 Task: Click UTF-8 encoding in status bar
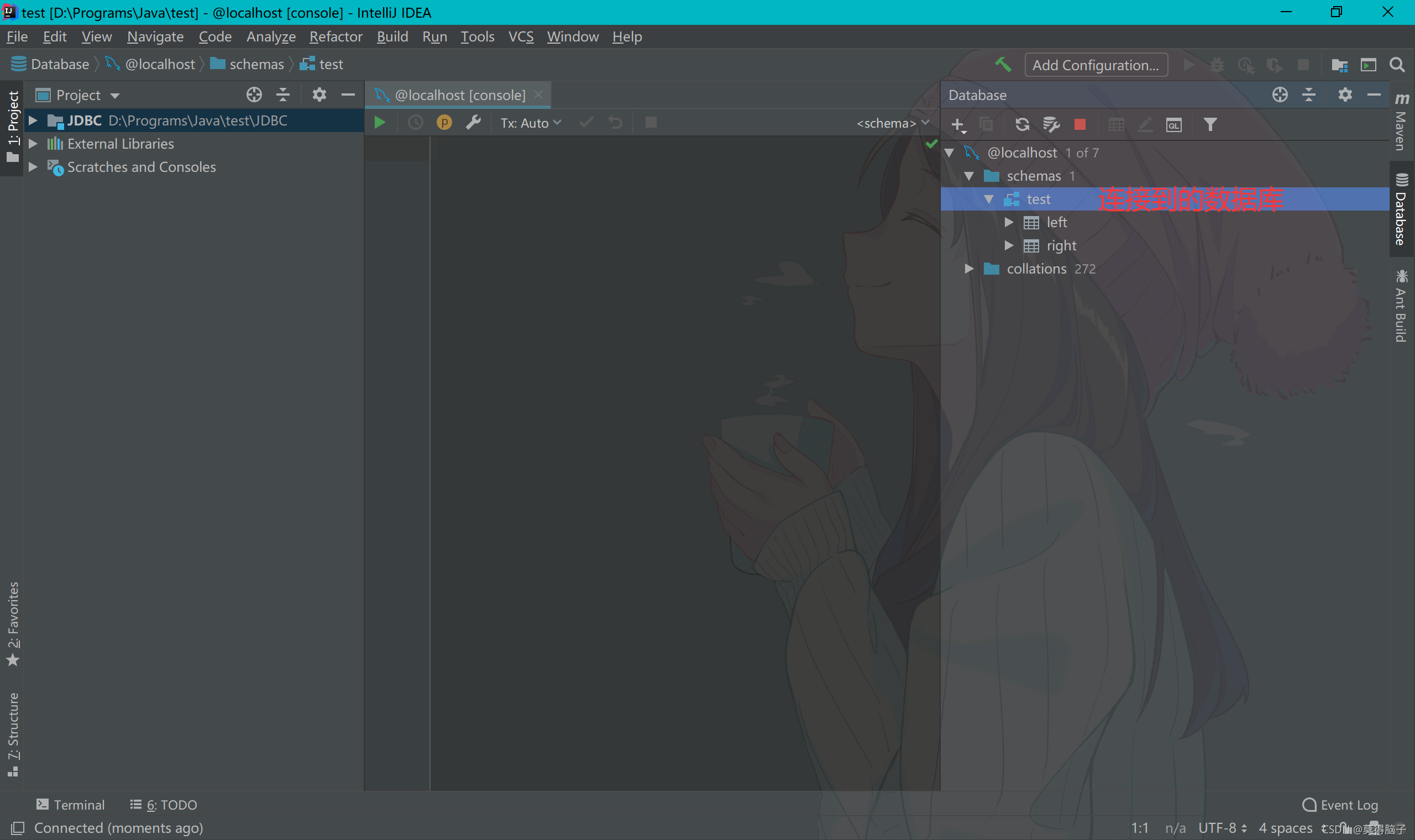pos(1223,828)
